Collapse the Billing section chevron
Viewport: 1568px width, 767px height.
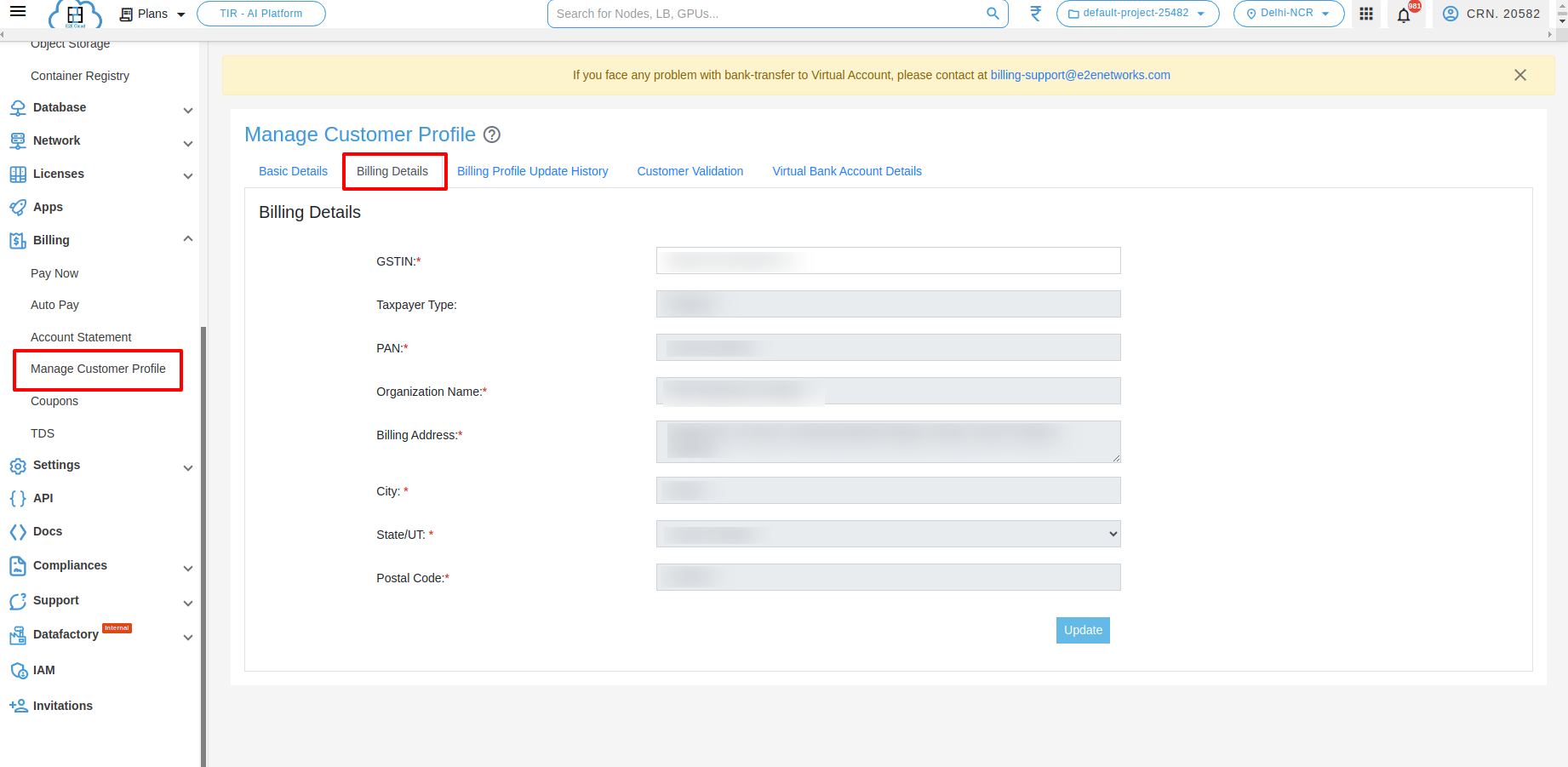coord(188,239)
